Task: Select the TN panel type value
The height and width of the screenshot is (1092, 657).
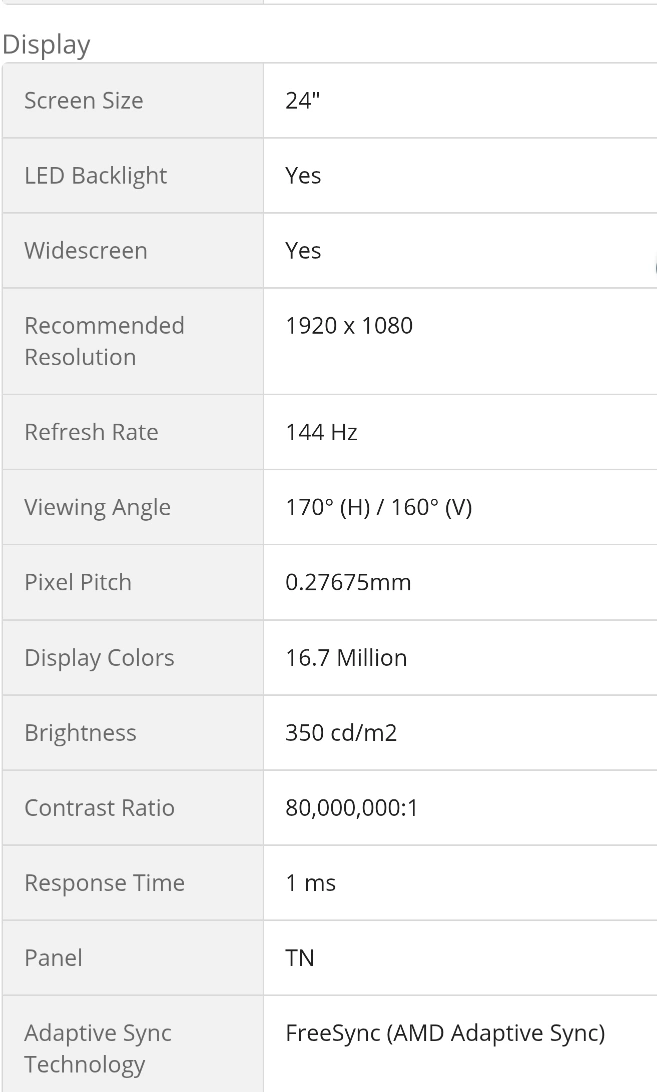Action: point(300,958)
